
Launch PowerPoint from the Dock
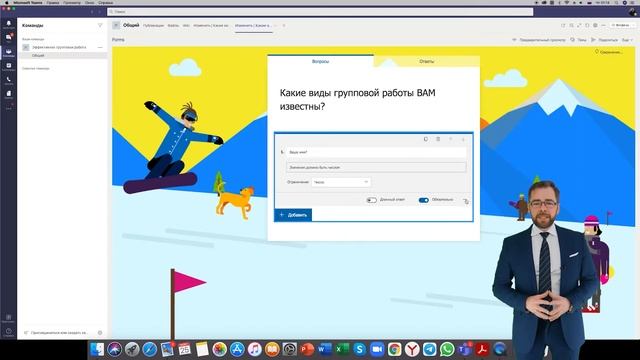(x=307, y=349)
